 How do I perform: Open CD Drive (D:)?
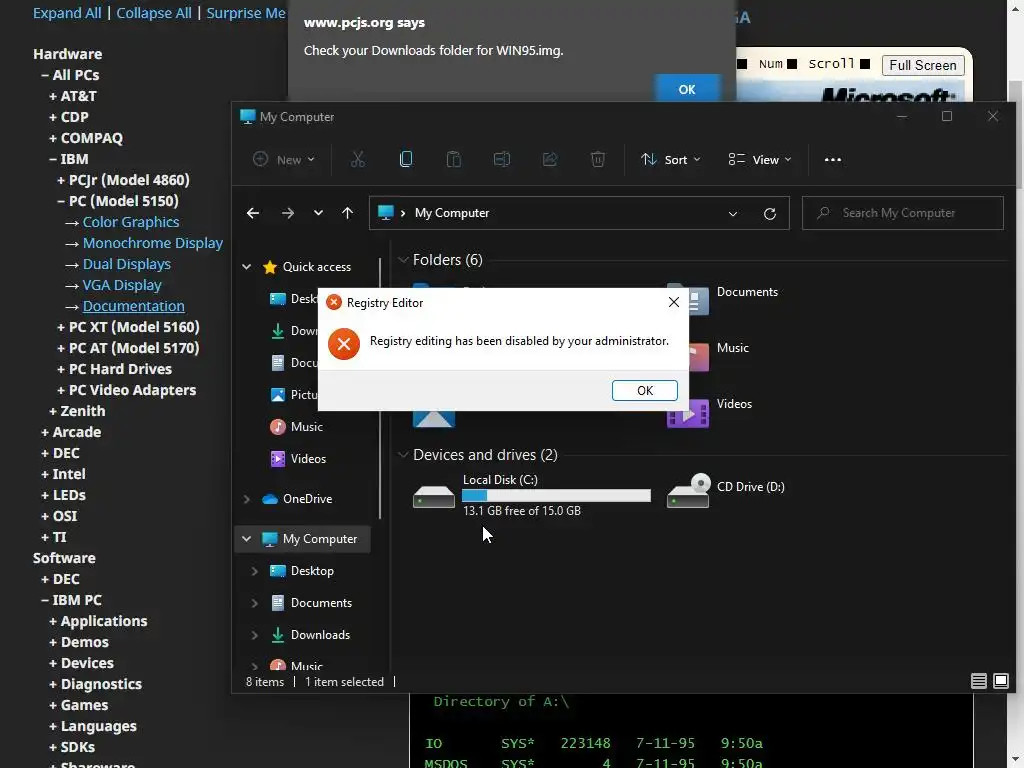click(726, 490)
